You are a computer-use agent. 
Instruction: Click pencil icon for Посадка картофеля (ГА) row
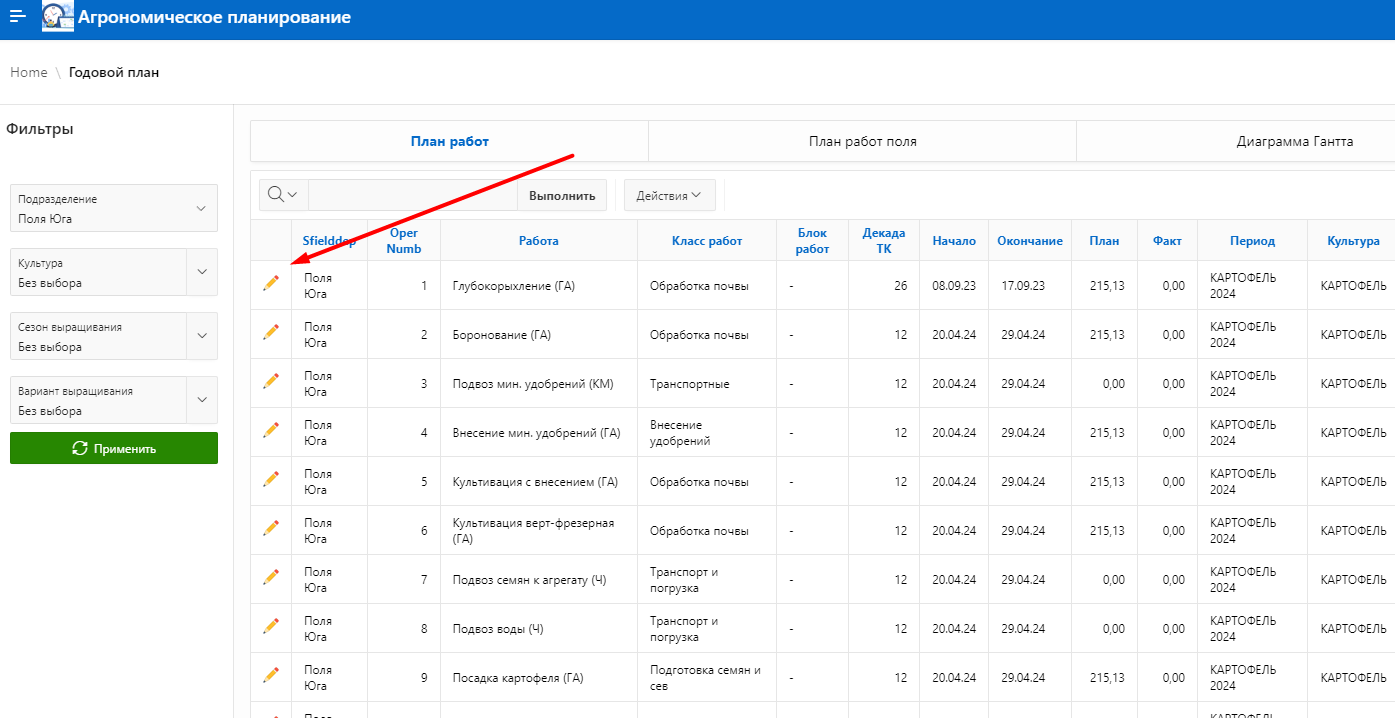(270, 676)
